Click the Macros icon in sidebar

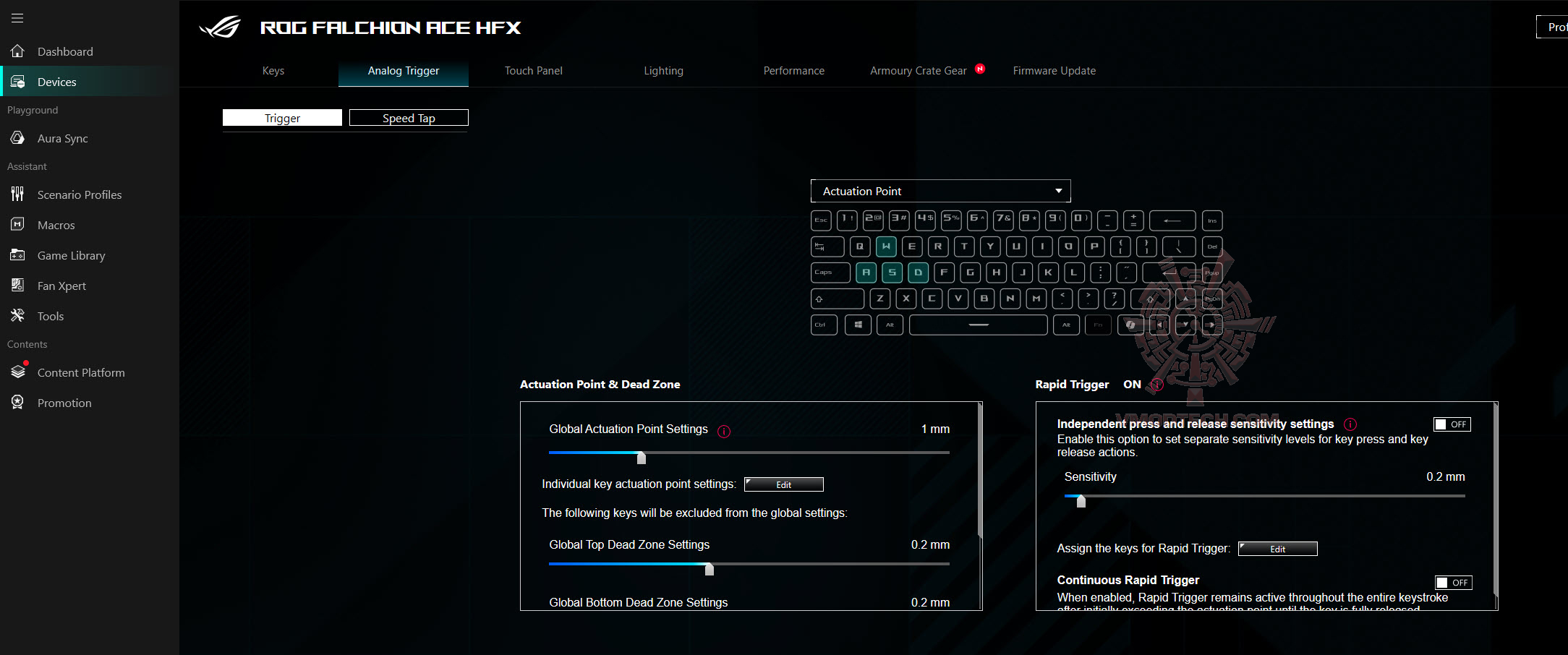point(17,225)
